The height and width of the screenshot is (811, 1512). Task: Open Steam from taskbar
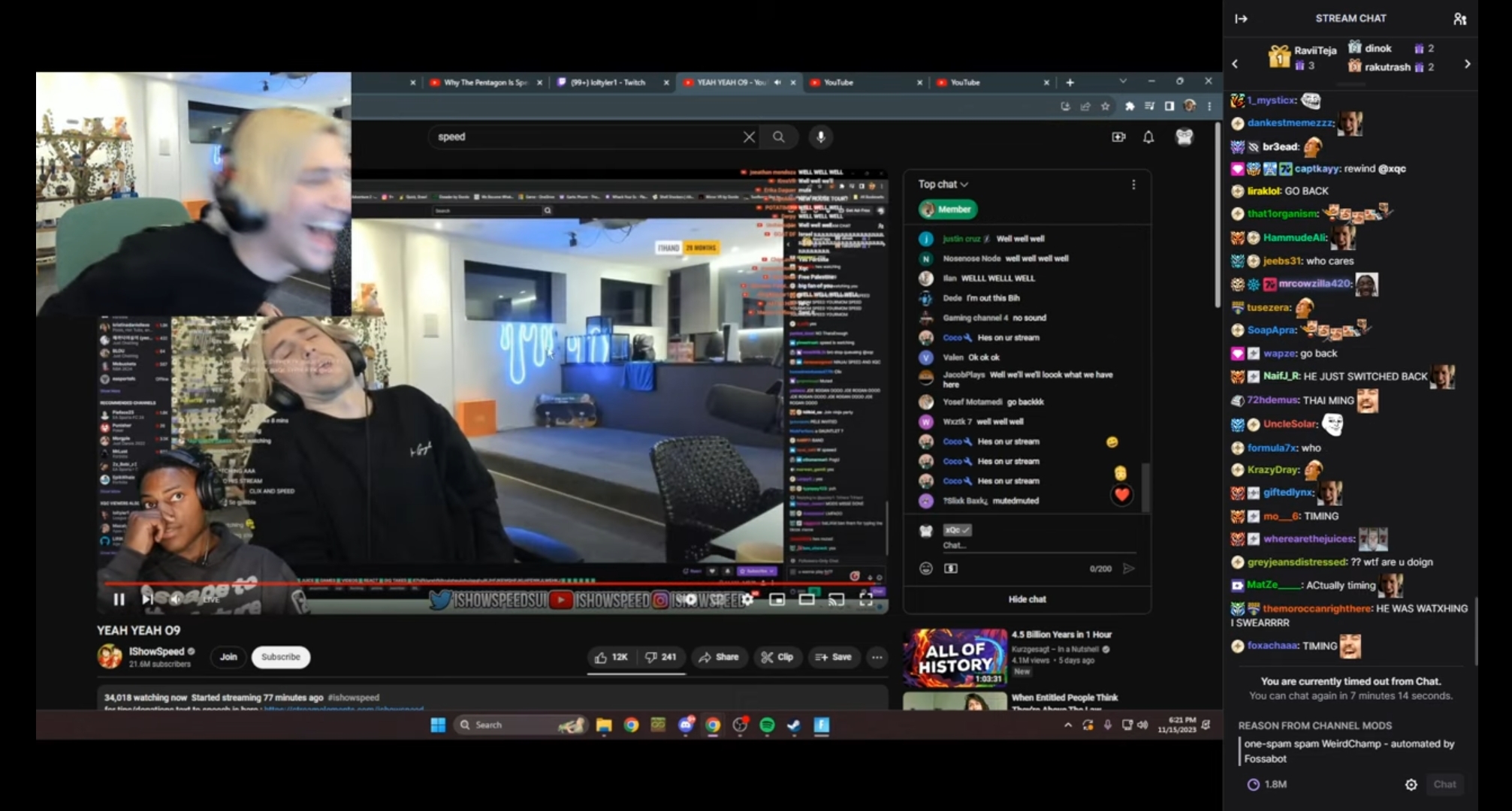click(794, 725)
